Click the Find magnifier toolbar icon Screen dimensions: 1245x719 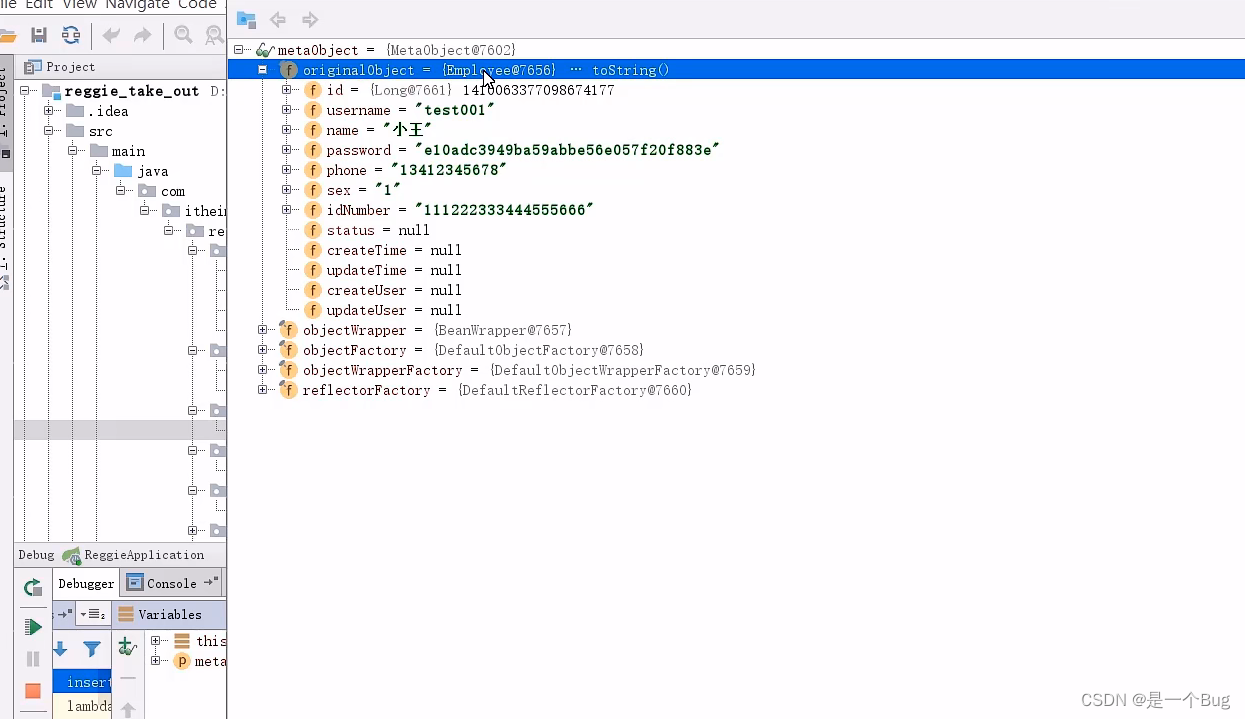coord(183,35)
